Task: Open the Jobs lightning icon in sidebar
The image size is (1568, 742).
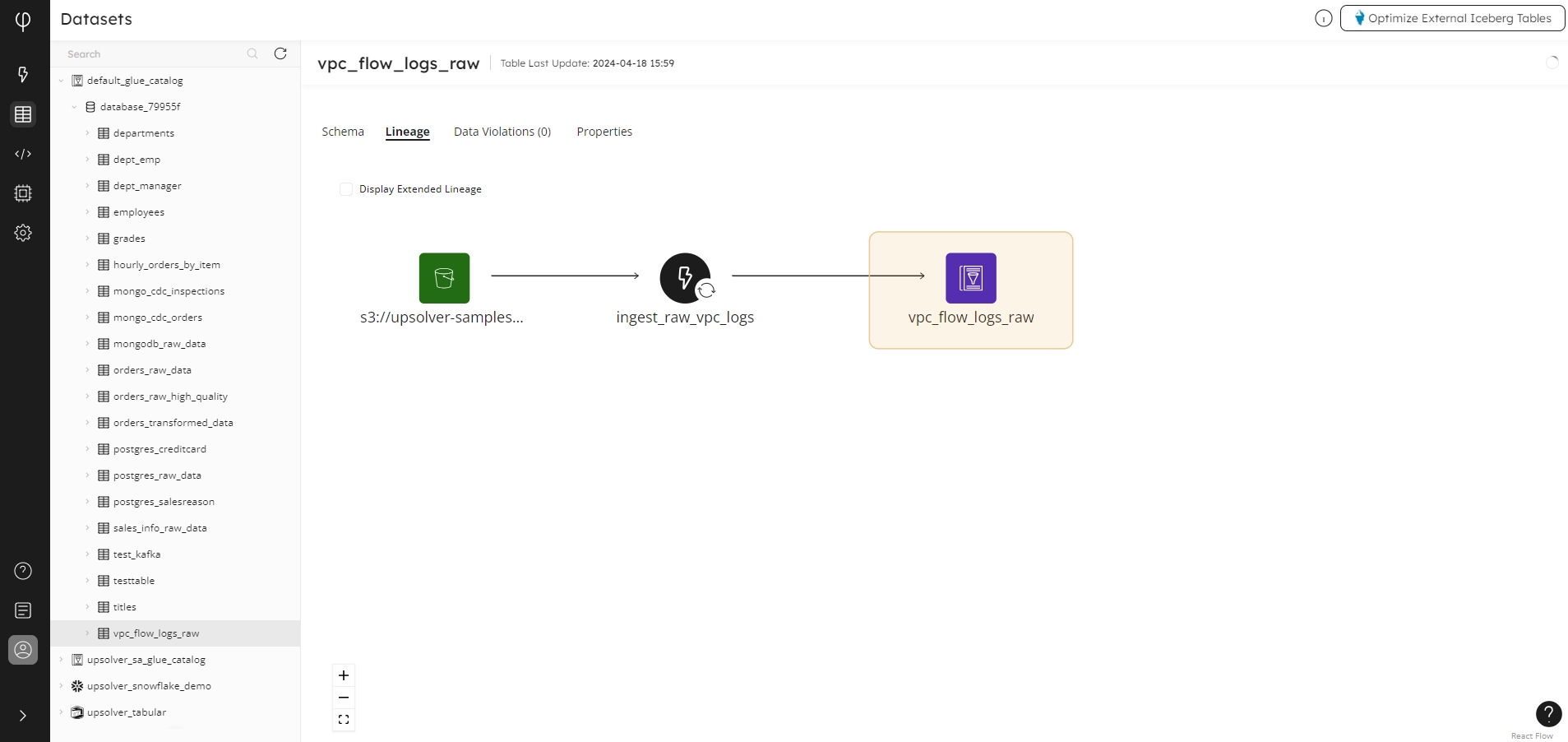Action: tap(23, 75)
